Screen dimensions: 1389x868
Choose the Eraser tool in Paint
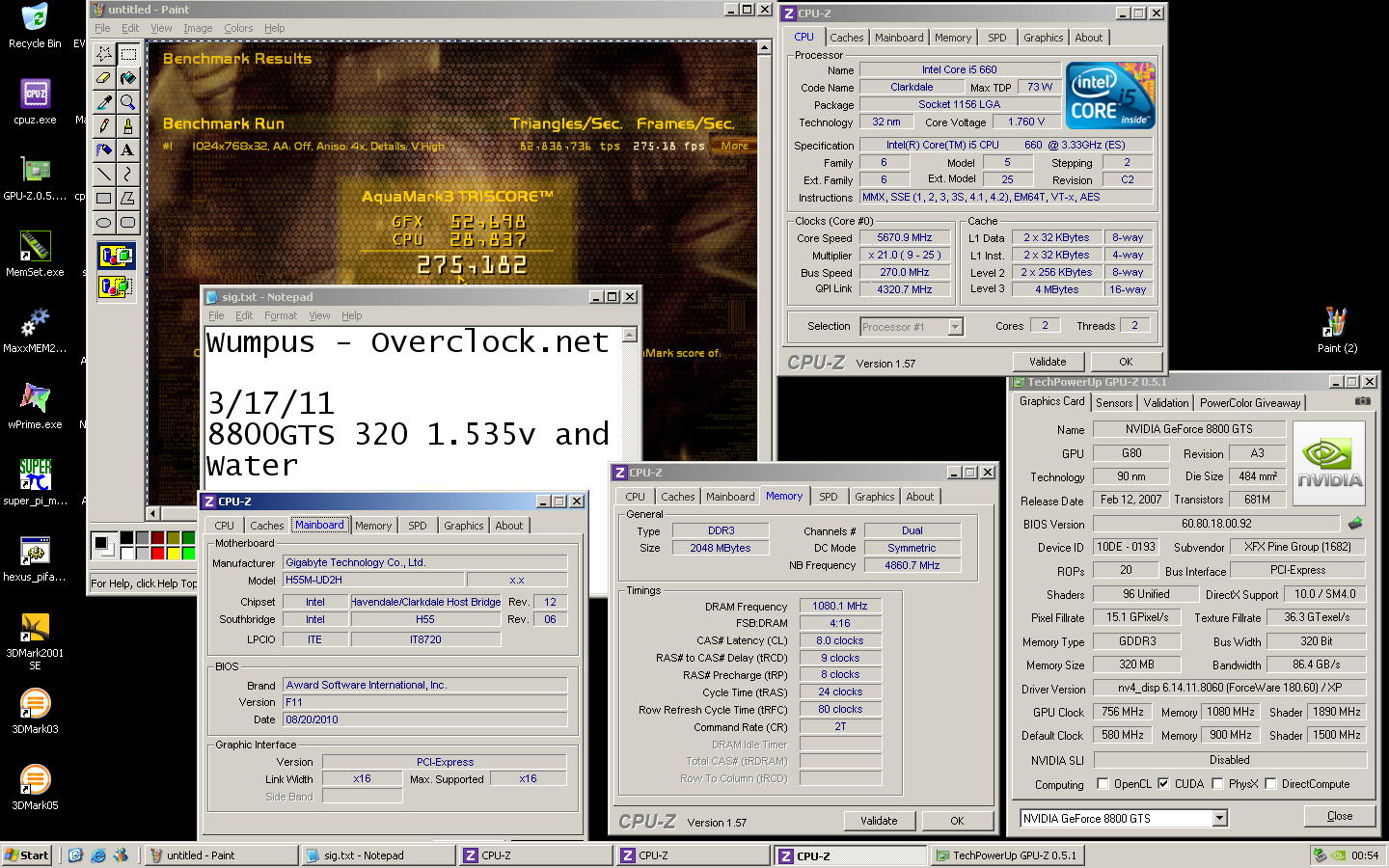pos(104,78)
